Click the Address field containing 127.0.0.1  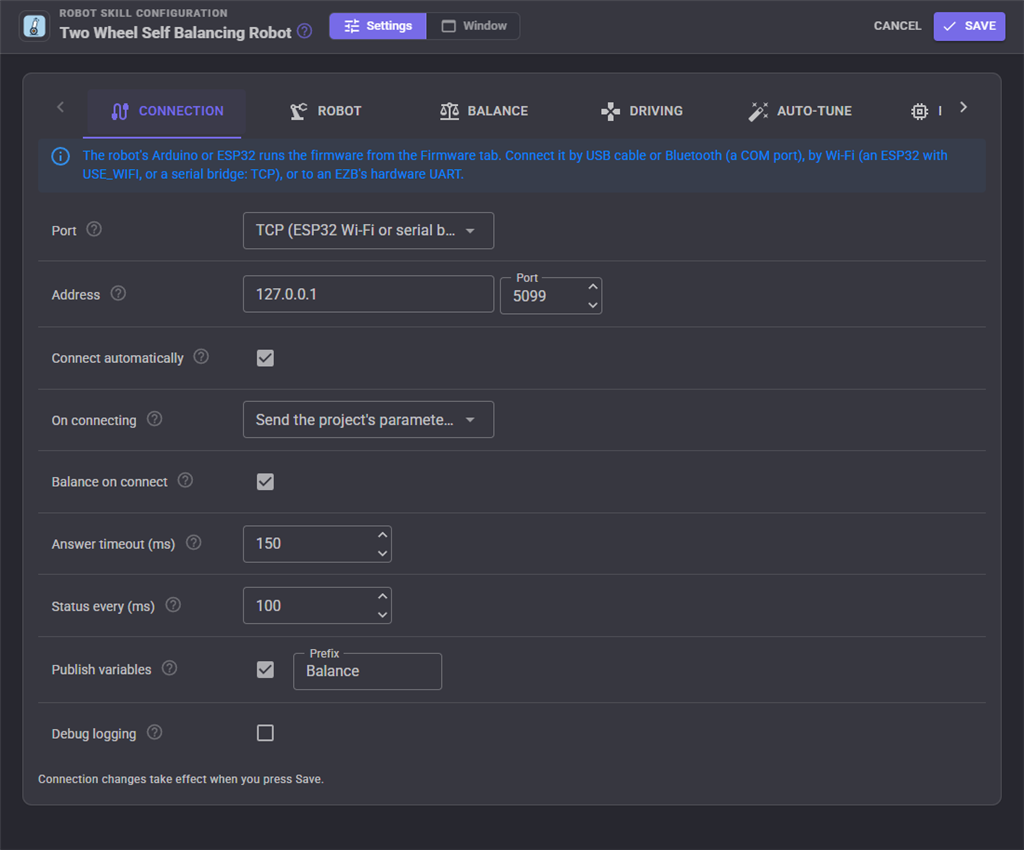368,294
